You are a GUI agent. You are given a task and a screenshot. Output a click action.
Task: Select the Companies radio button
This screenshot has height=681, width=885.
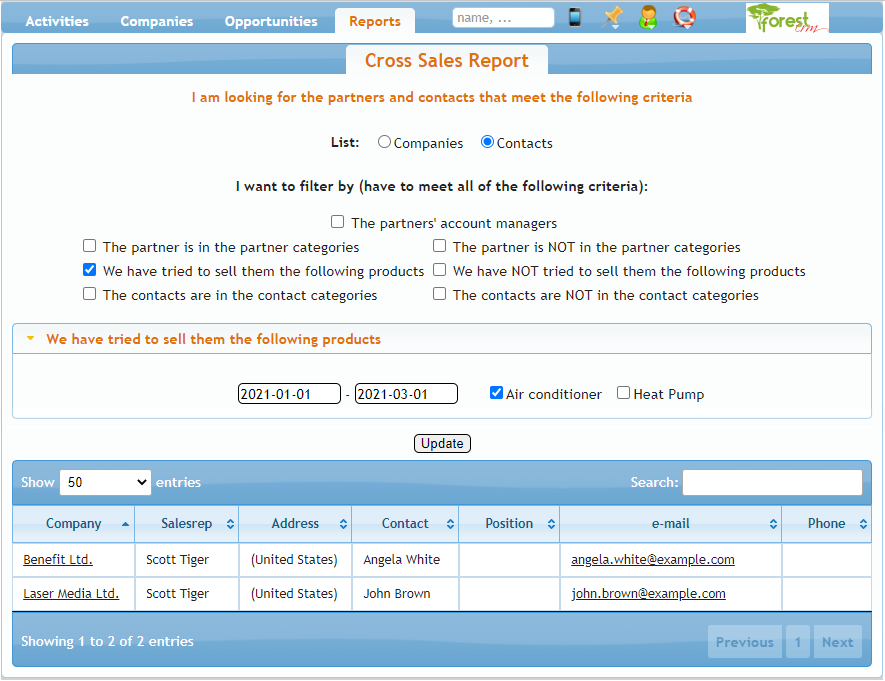384,142
